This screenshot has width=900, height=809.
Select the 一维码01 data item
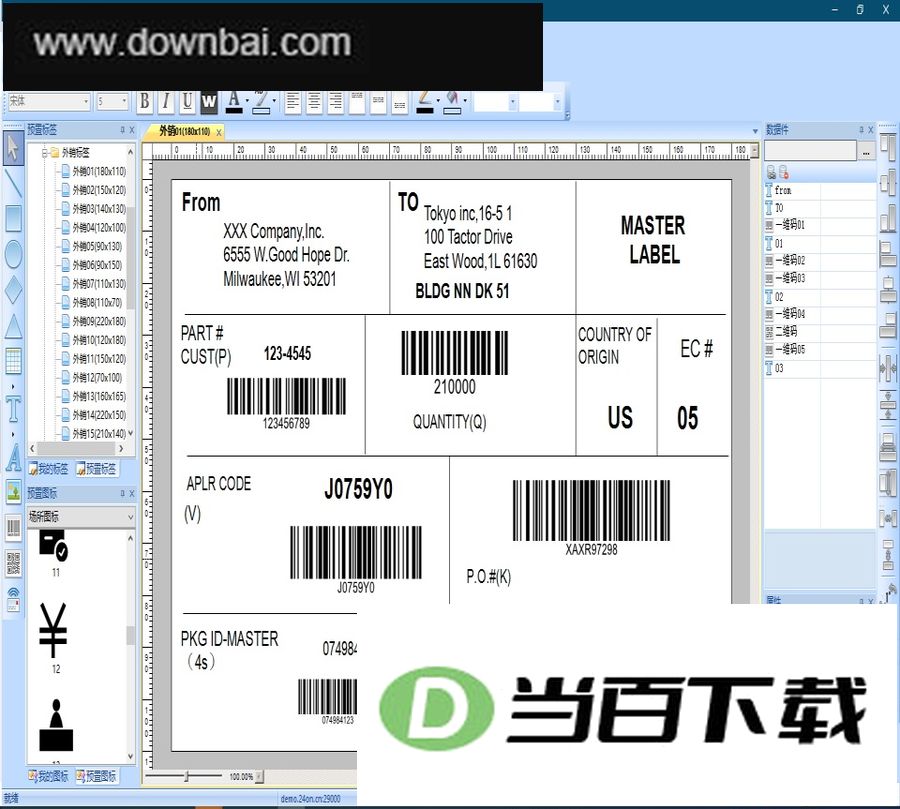coord(820,224)
